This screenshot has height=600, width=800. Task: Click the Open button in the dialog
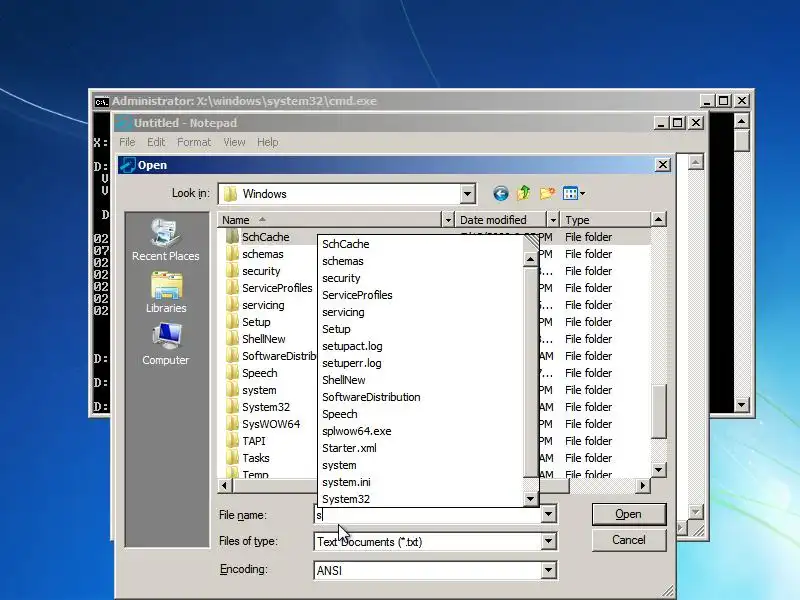point(629,514)
